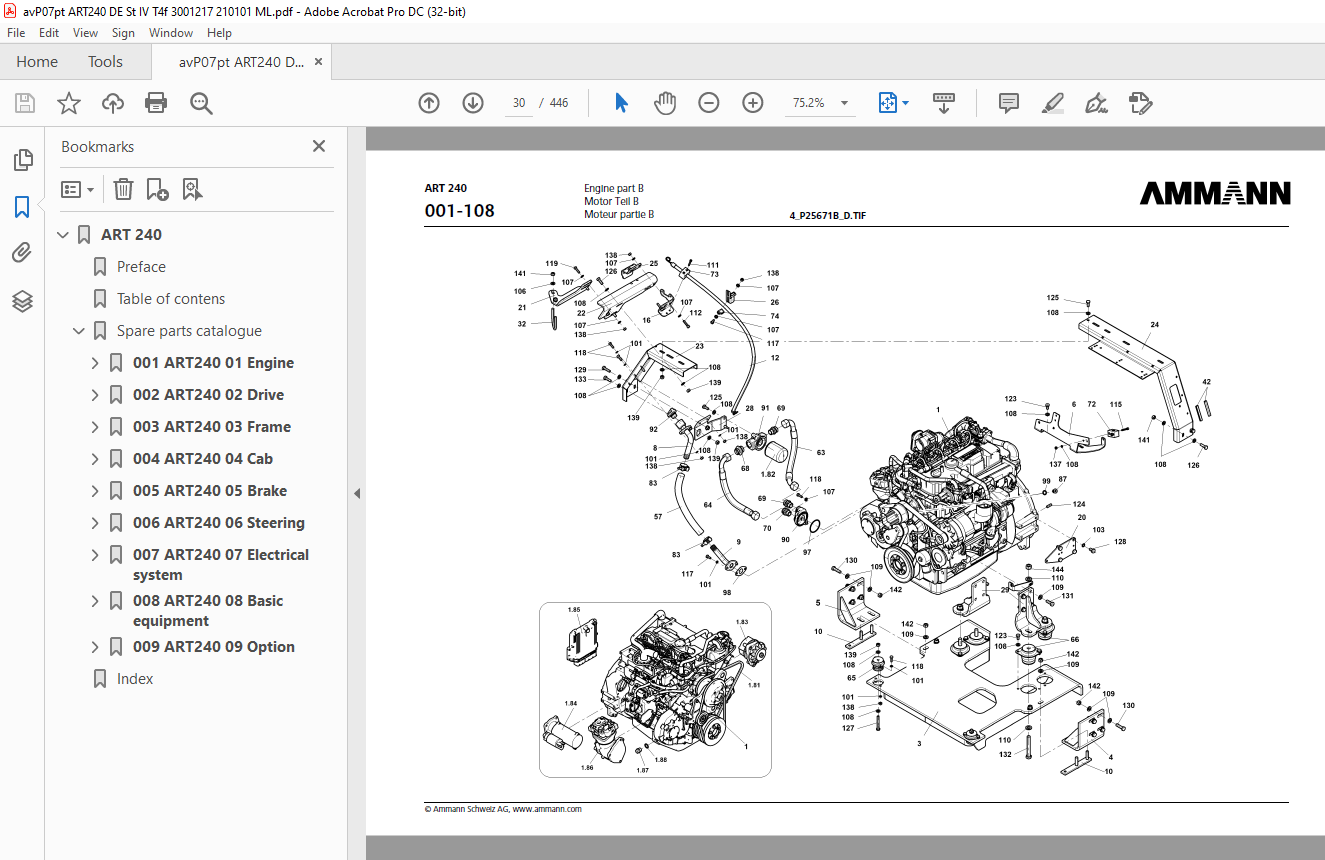Collapse the ART 240 bookmark tree
This screenshot has height=860, width=1325.
63,235
